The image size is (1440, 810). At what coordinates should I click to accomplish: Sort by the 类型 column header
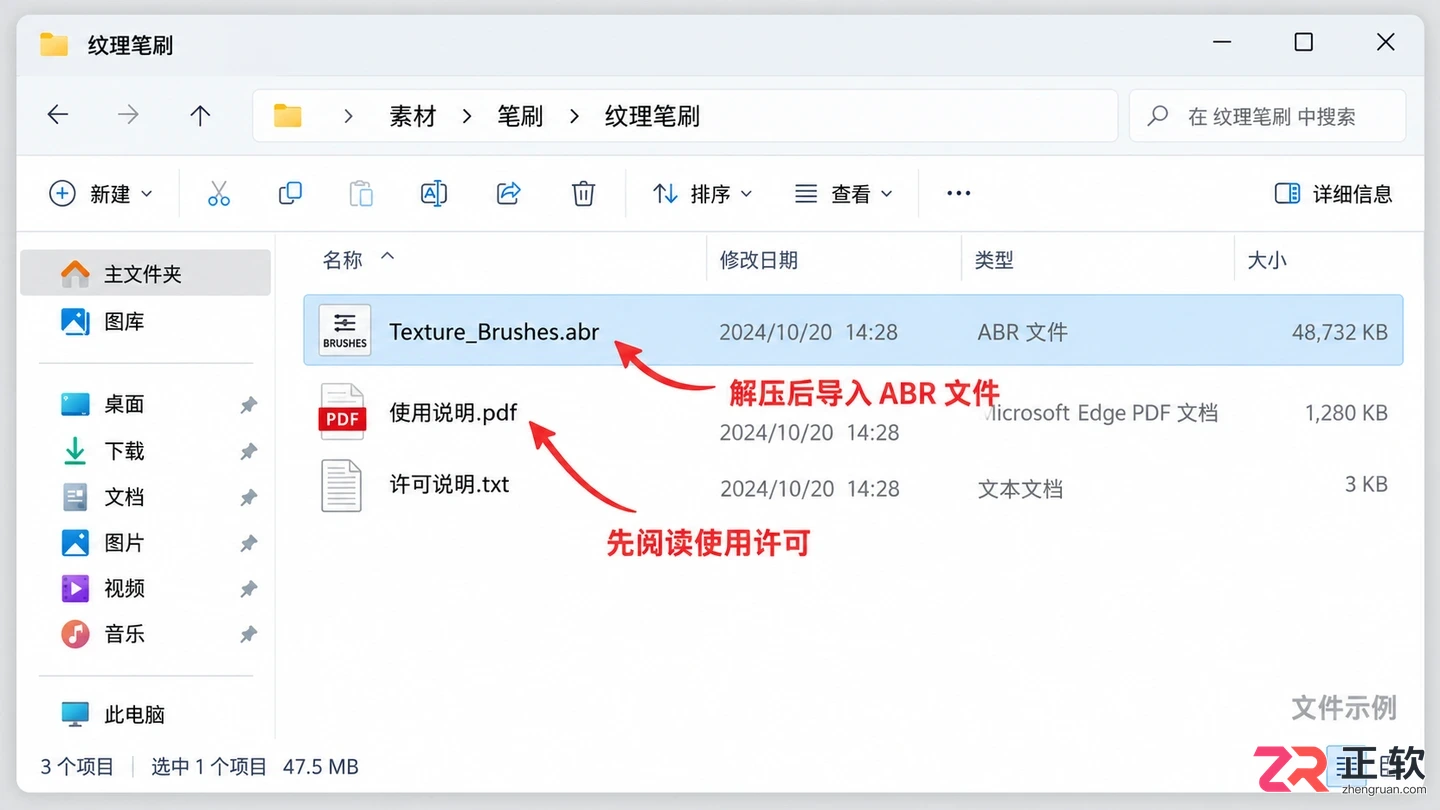coord(994,260)
